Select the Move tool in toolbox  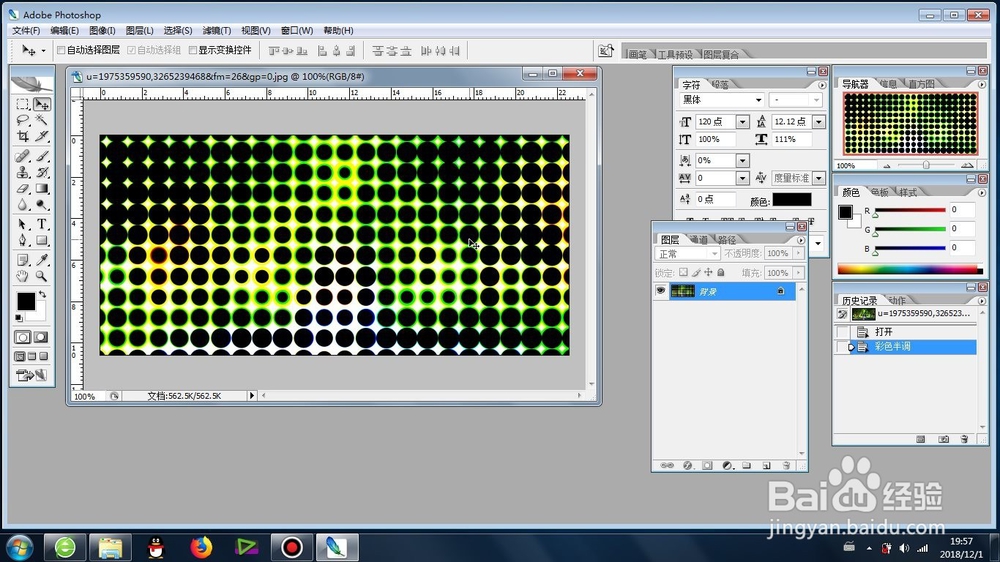[x=42, y=104]
